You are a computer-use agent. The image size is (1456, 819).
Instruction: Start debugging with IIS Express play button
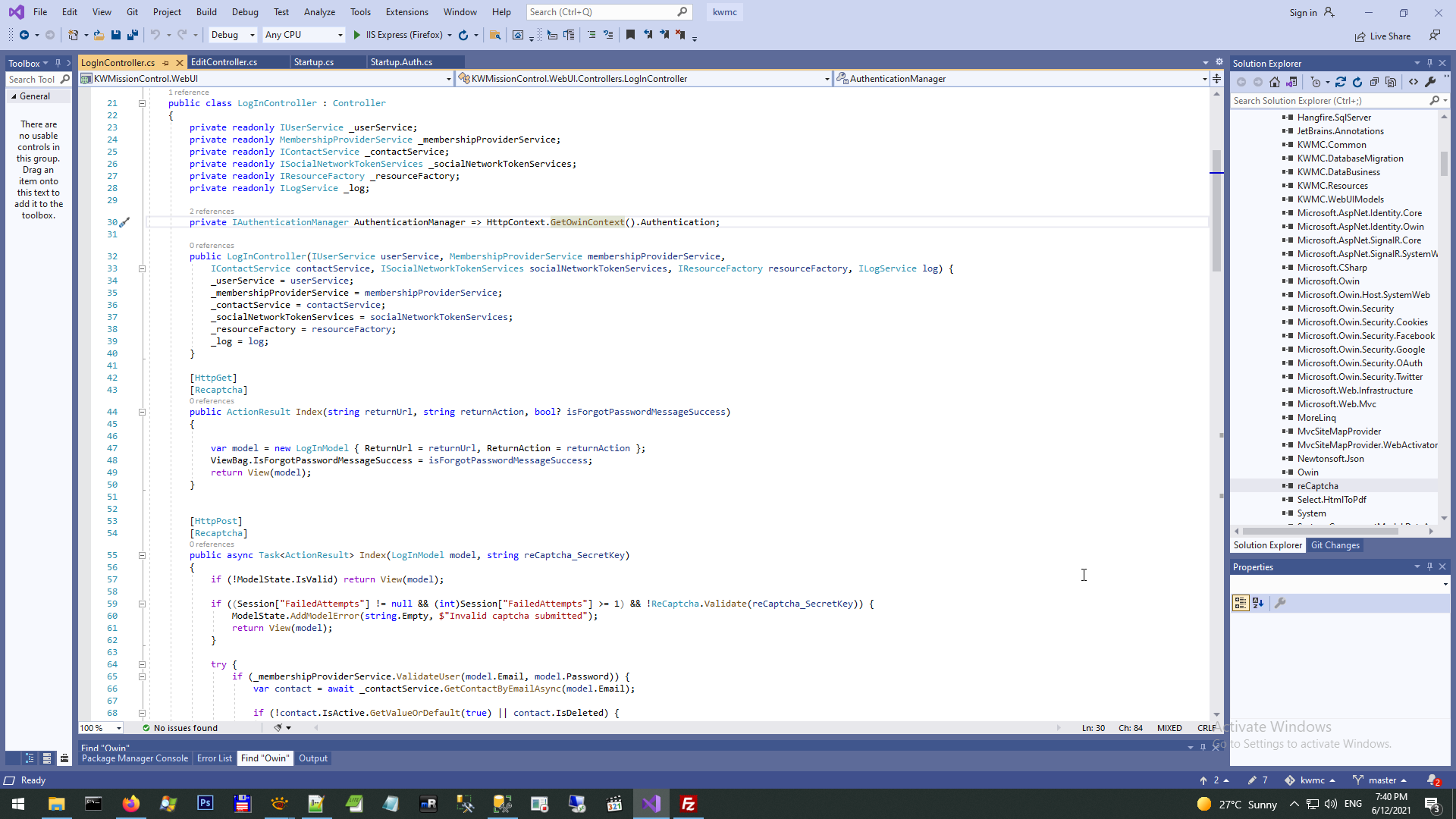pyautogui.click(x=357, y=35)
